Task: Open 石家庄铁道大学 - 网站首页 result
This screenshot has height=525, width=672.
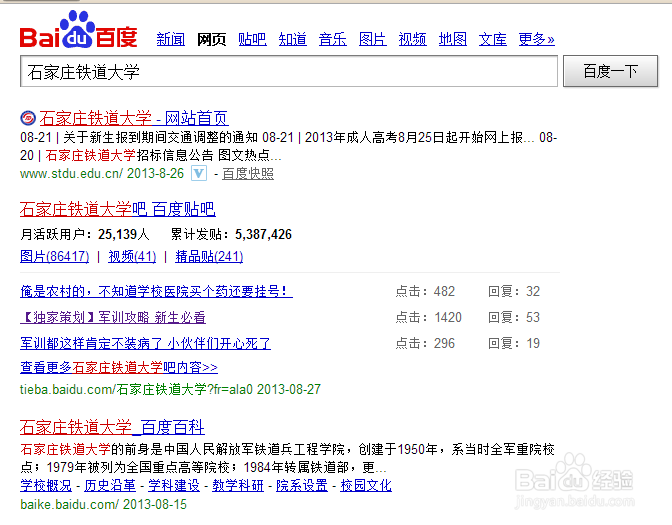Action: pos(134,118)
